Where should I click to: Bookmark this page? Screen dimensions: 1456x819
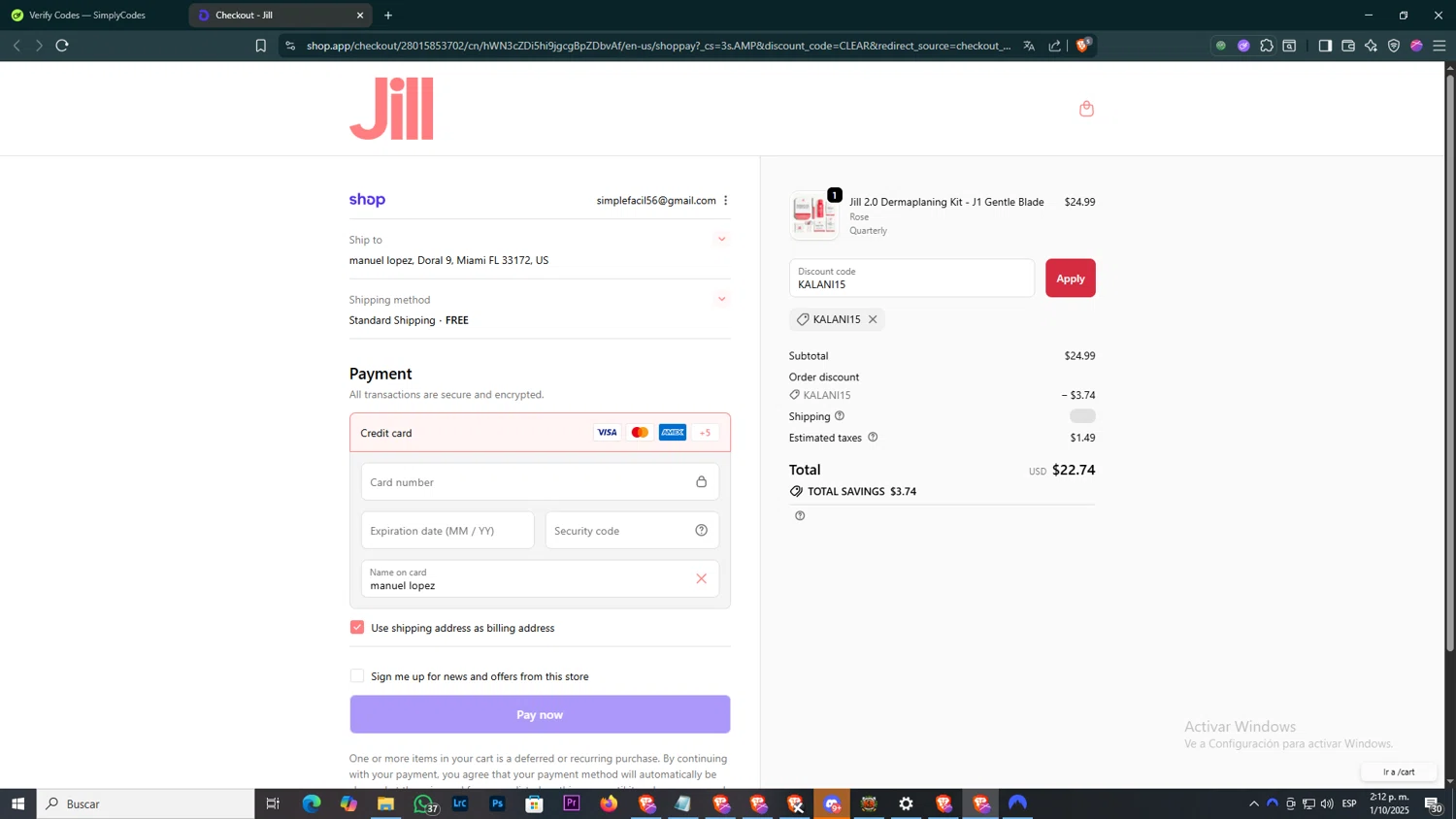(260, 46)
